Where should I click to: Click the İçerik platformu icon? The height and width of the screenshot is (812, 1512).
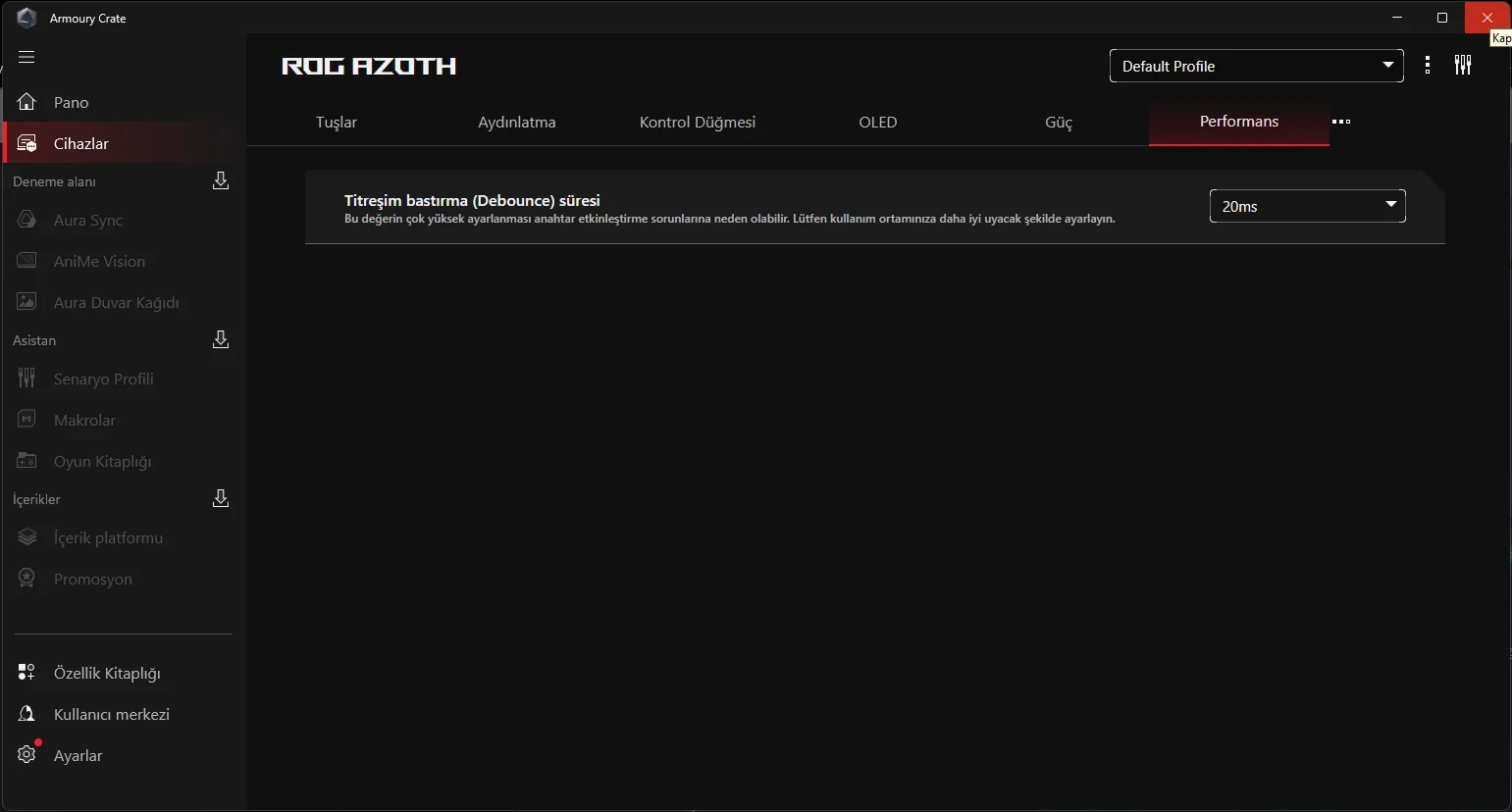26,537
